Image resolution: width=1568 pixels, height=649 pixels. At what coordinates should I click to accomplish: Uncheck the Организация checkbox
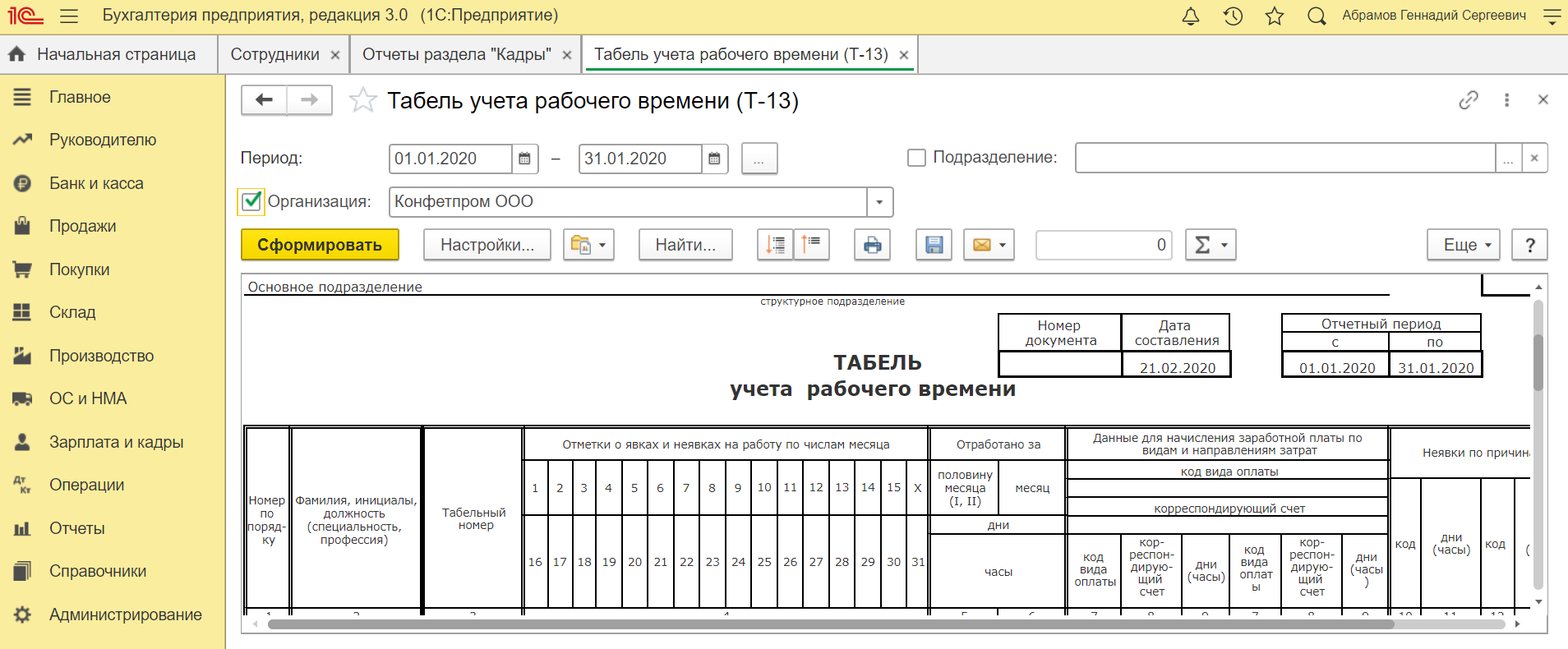click(252, 201)
